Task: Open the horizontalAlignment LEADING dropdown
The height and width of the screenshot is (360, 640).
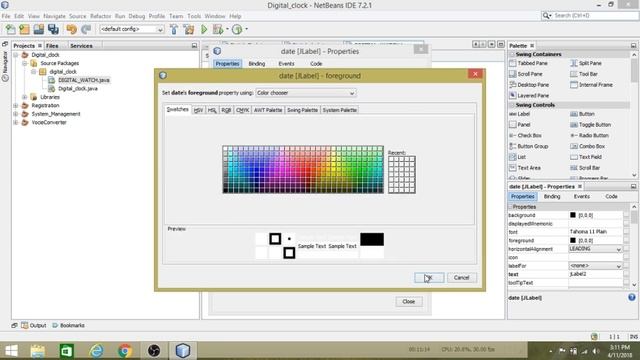Action: click(596, 249)
